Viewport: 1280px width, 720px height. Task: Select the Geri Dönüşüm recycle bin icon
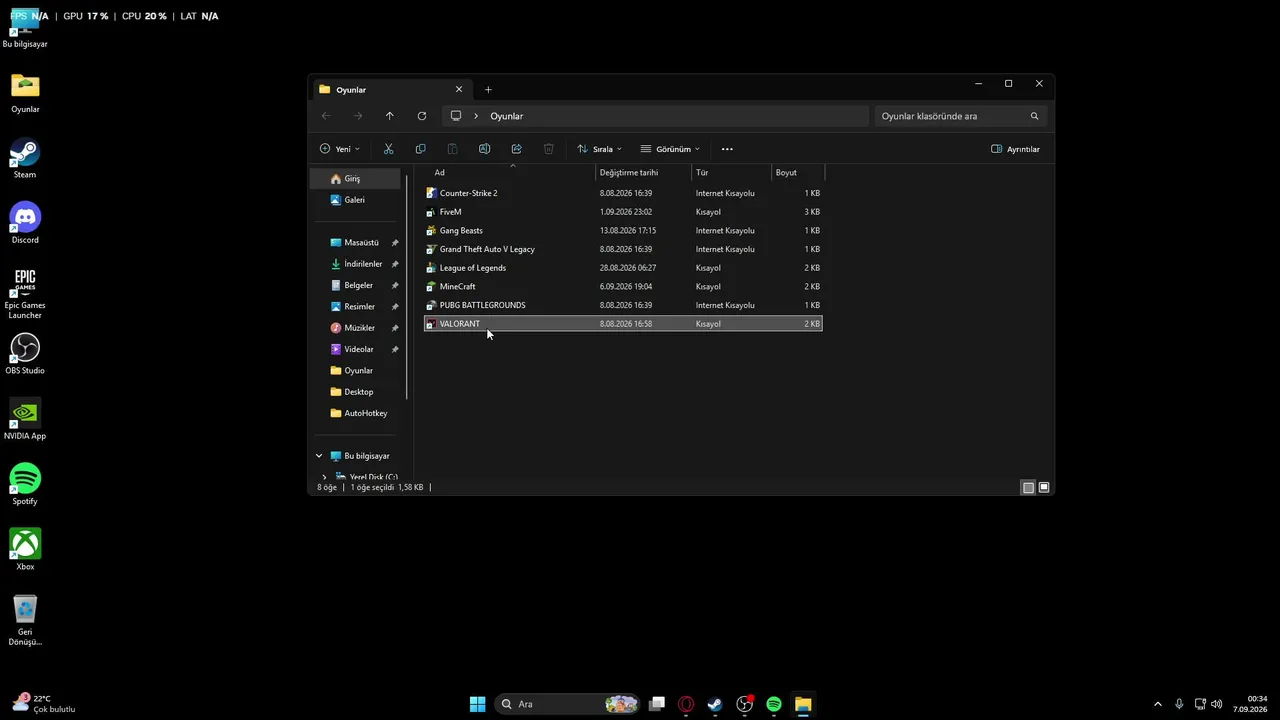(x=25, y=620)
